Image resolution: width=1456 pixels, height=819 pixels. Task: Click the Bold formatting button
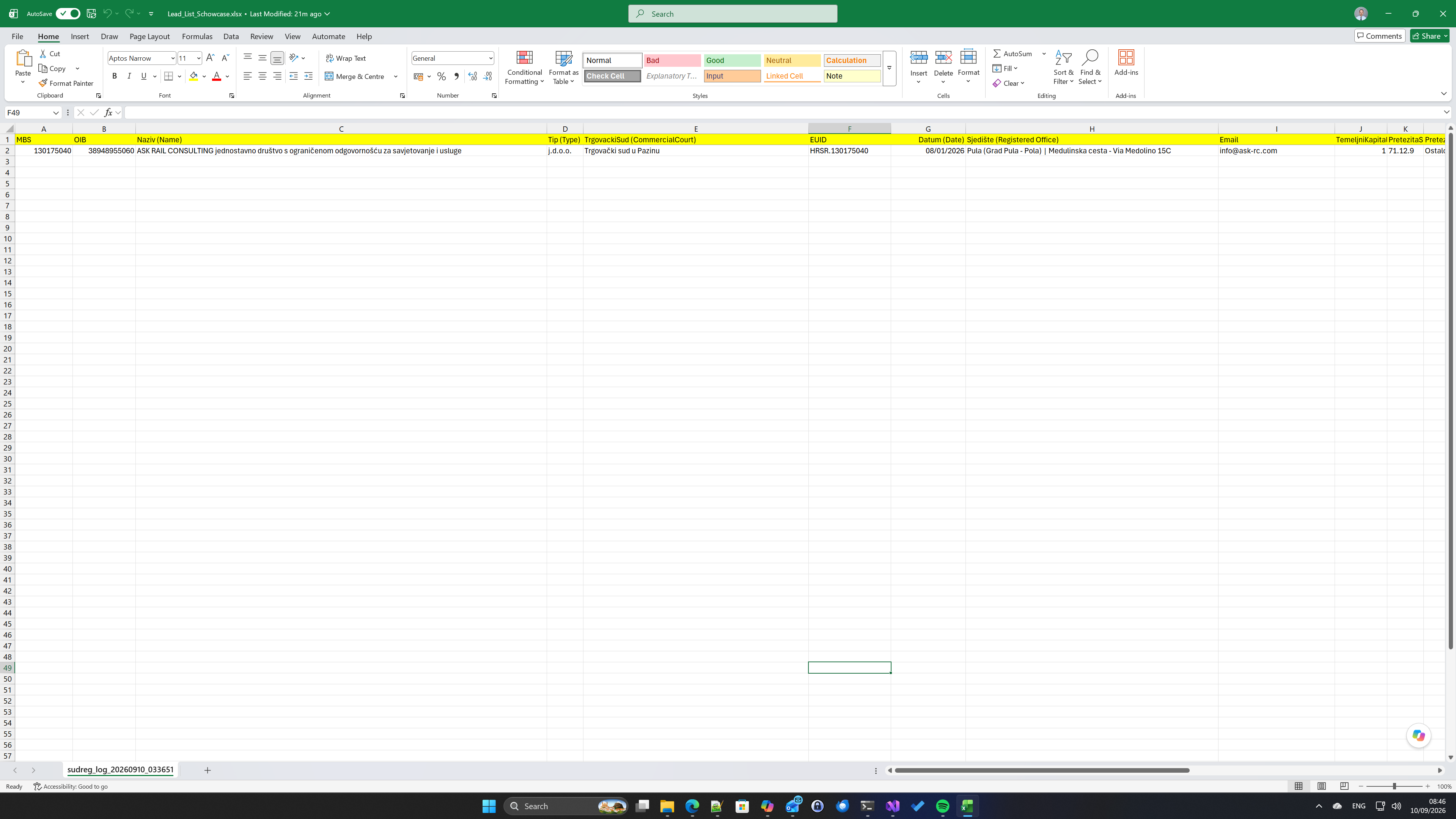tap(114, 76)
